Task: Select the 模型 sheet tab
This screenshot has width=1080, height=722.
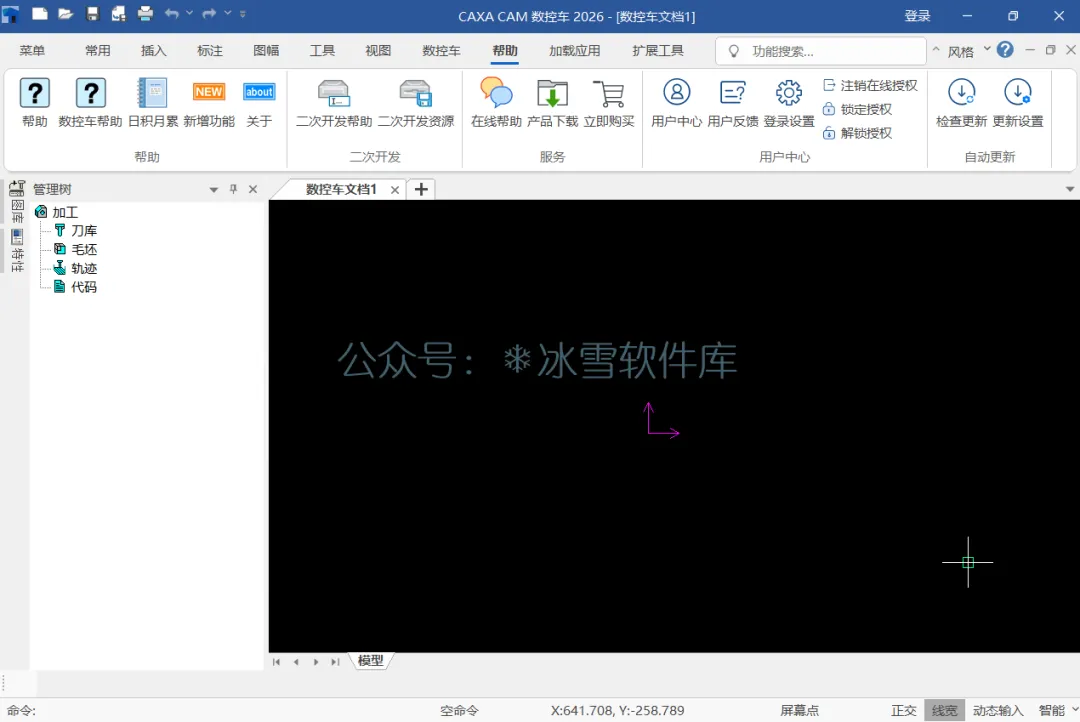Action: [x=371, y=660]
